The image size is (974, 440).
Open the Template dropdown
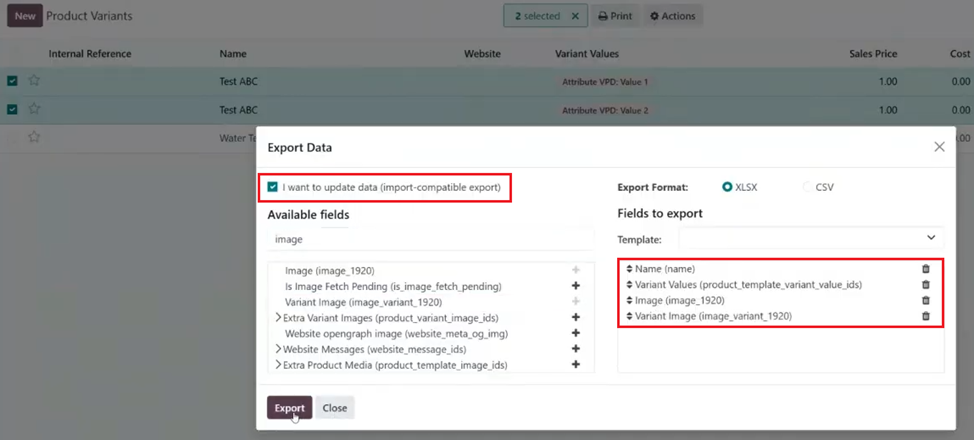coord(810,239)
